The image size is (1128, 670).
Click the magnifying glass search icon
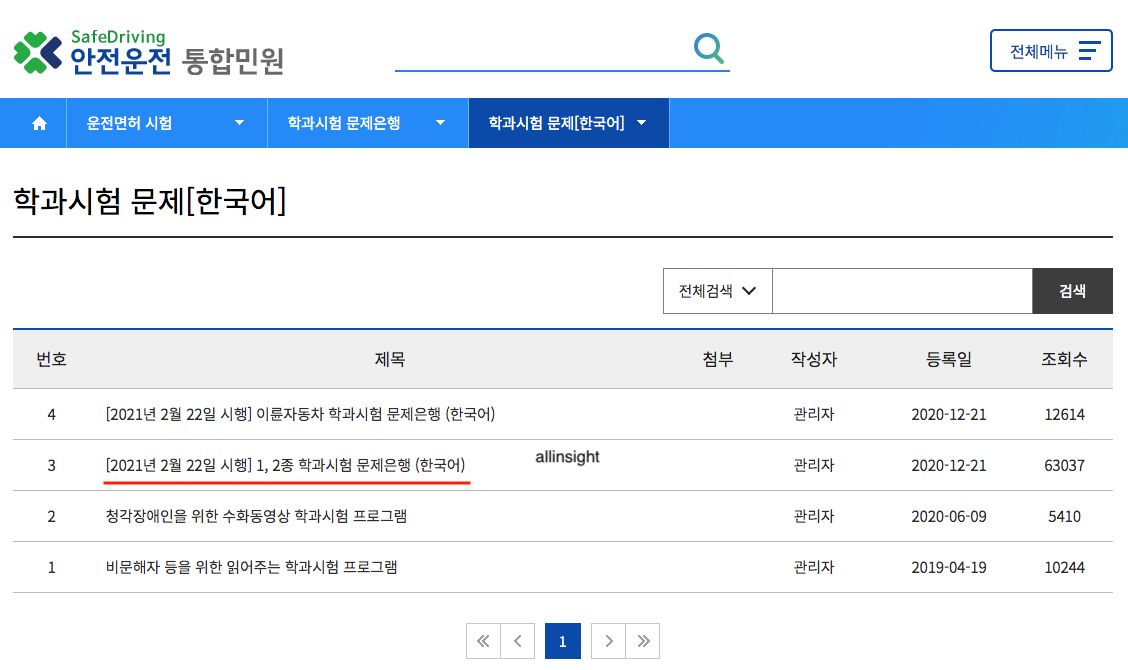pos(709,48)
